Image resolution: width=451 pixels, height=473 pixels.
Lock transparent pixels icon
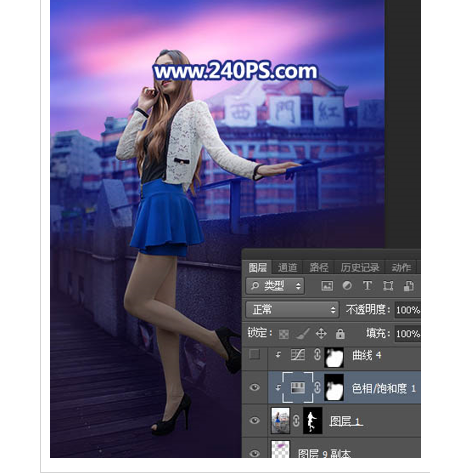pos(284,334)
